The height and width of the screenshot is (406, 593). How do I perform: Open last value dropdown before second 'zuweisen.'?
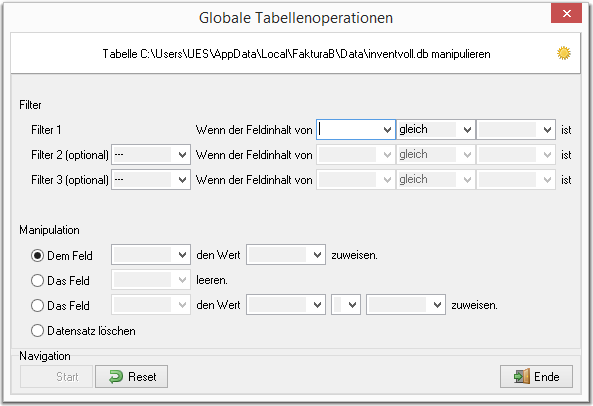(437, 305)
